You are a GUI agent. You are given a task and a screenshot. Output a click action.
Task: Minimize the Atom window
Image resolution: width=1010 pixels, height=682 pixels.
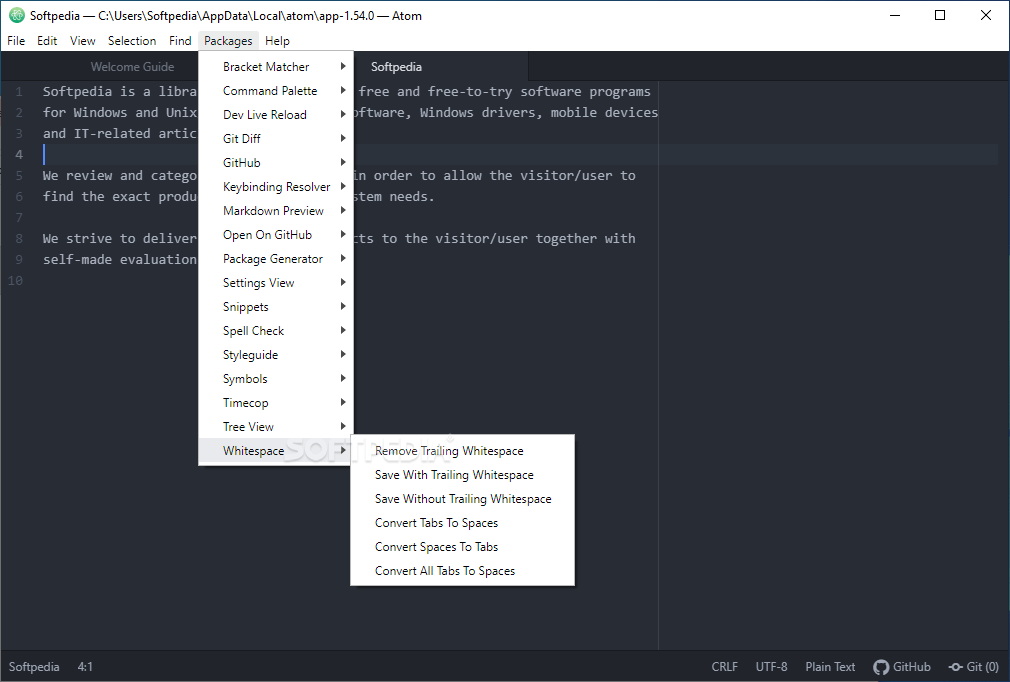click(x=895, y=15)
